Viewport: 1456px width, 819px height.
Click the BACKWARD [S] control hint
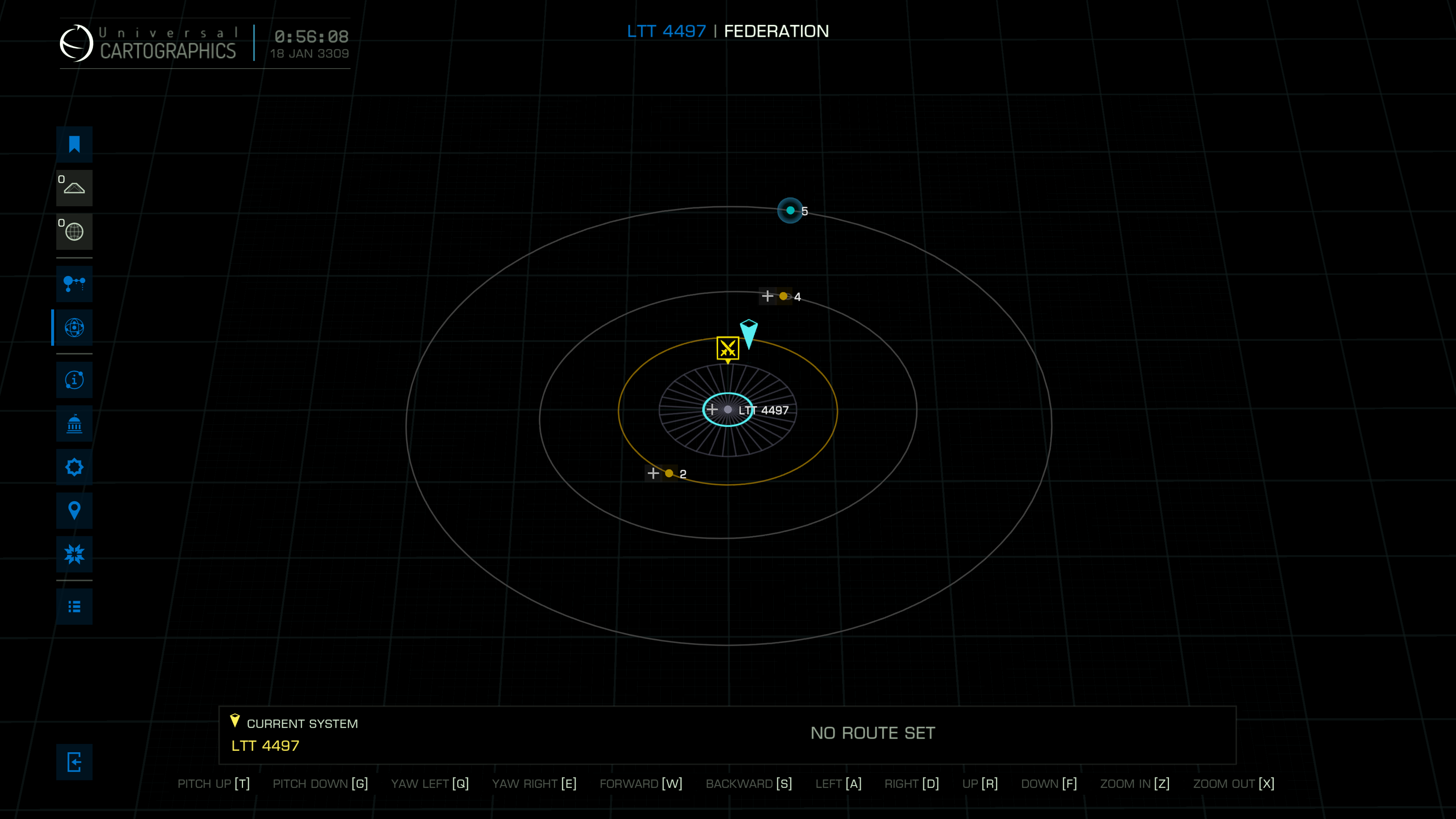(749, 783)
